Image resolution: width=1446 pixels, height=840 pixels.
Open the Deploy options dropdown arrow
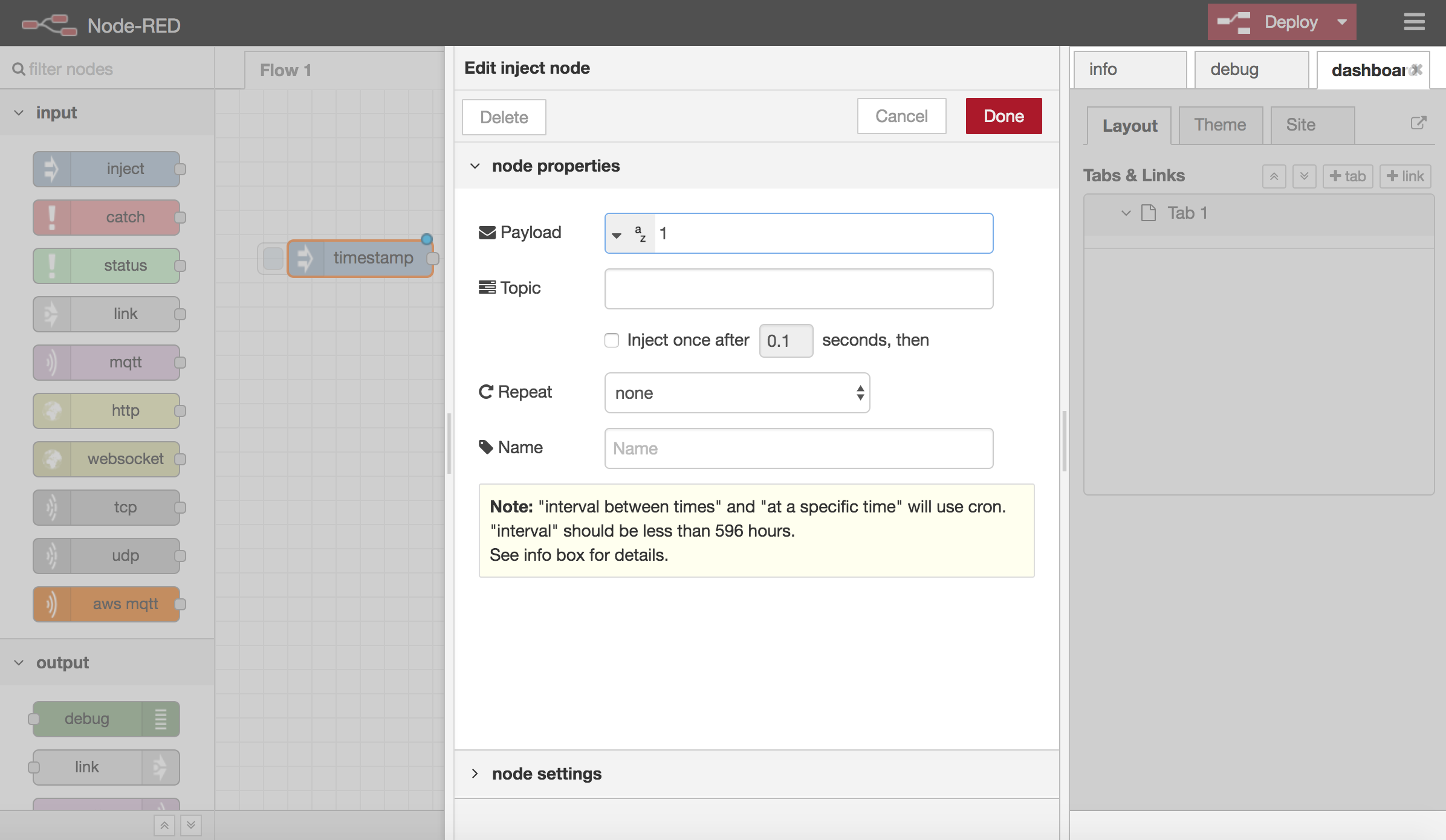[x=1342, y=22]
